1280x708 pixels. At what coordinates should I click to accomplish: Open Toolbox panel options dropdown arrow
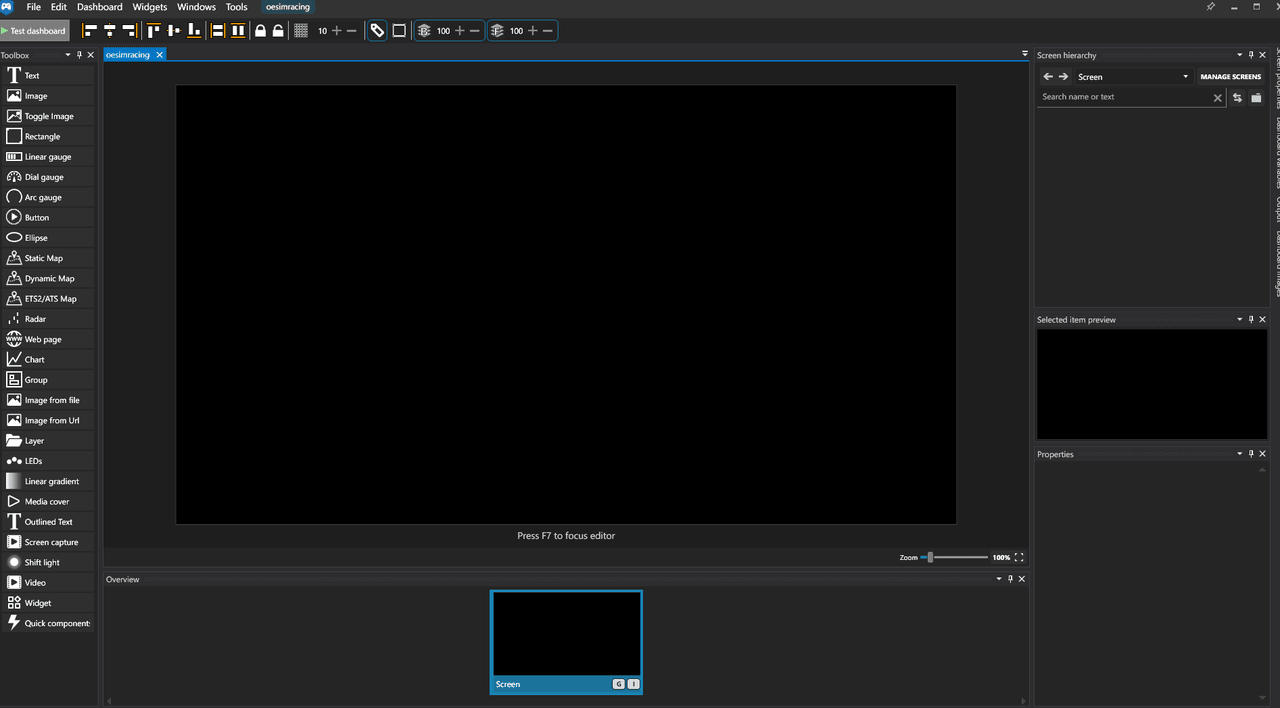pos(68,55)
